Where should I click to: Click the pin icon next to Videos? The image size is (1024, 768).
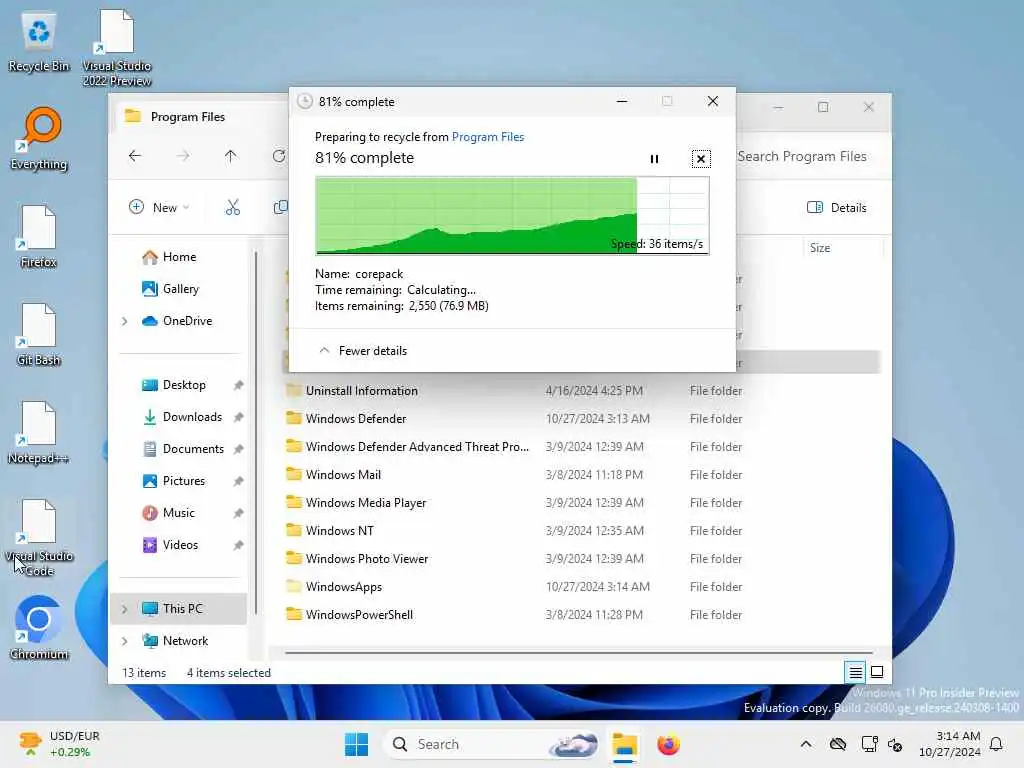[x=238, y=545]
